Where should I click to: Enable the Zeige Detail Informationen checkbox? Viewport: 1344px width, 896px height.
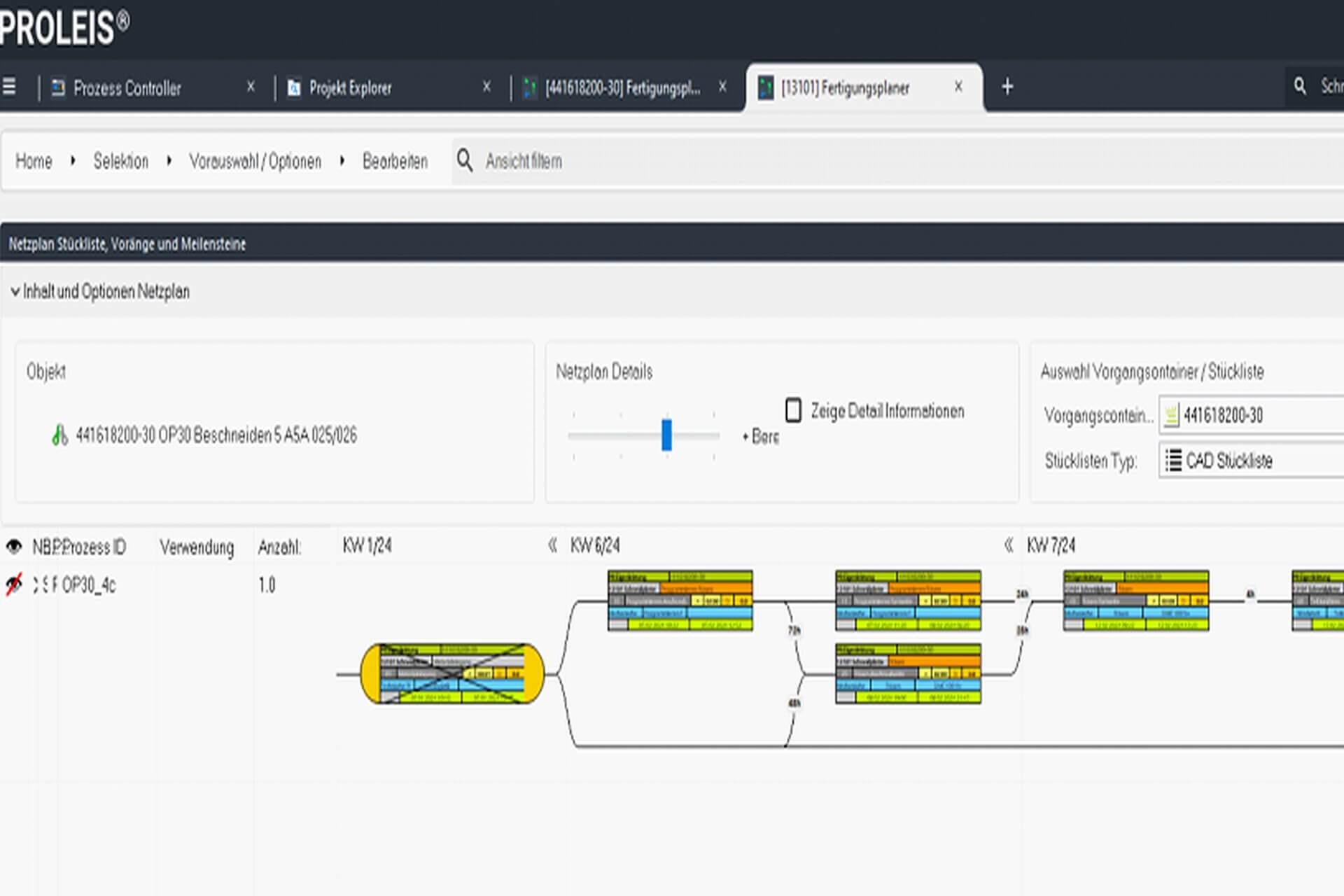point(793,410)
